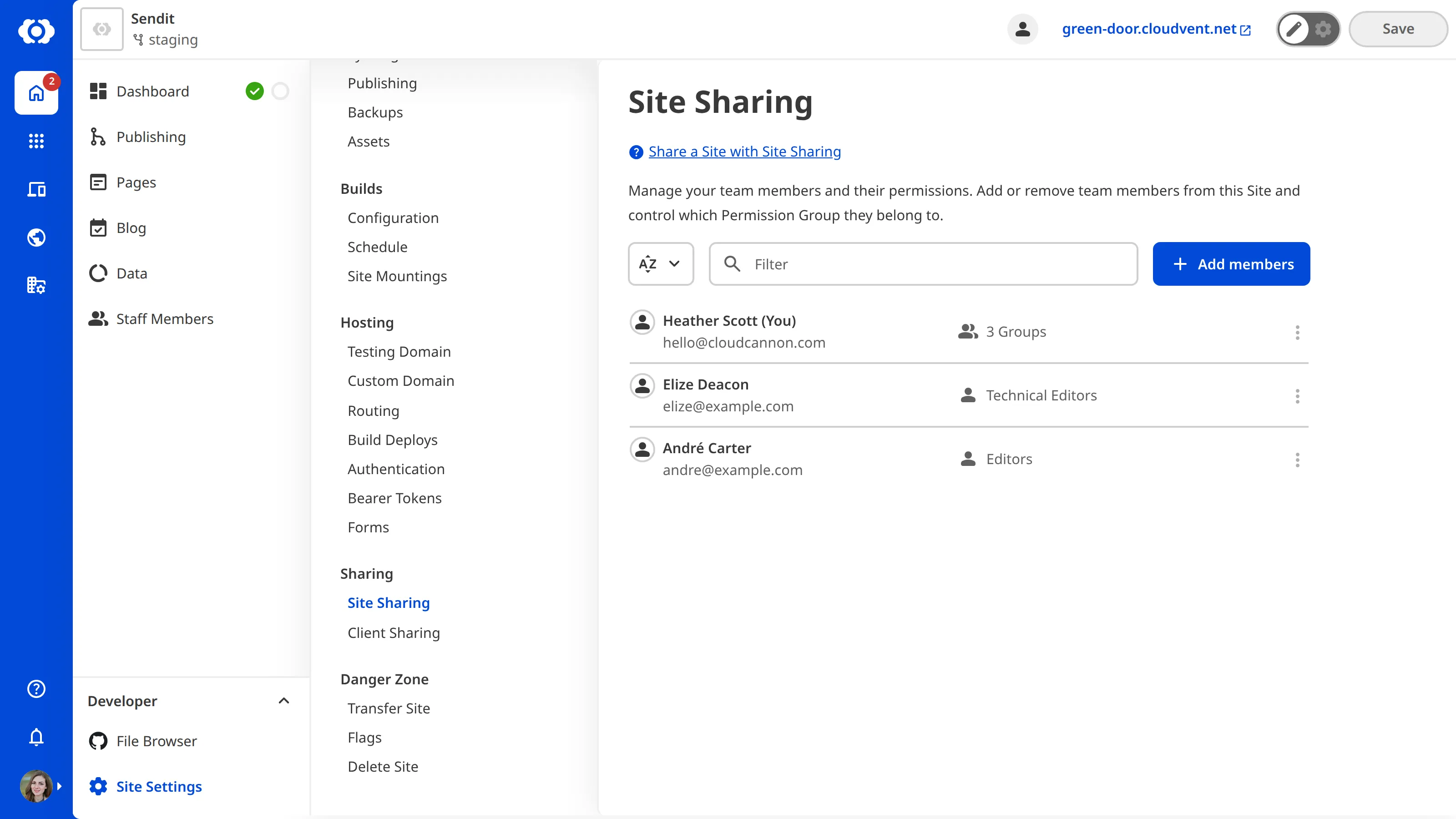Click the Site Settings gear icon
Viewport: 1456px width, 819px height.
(98, 786)
